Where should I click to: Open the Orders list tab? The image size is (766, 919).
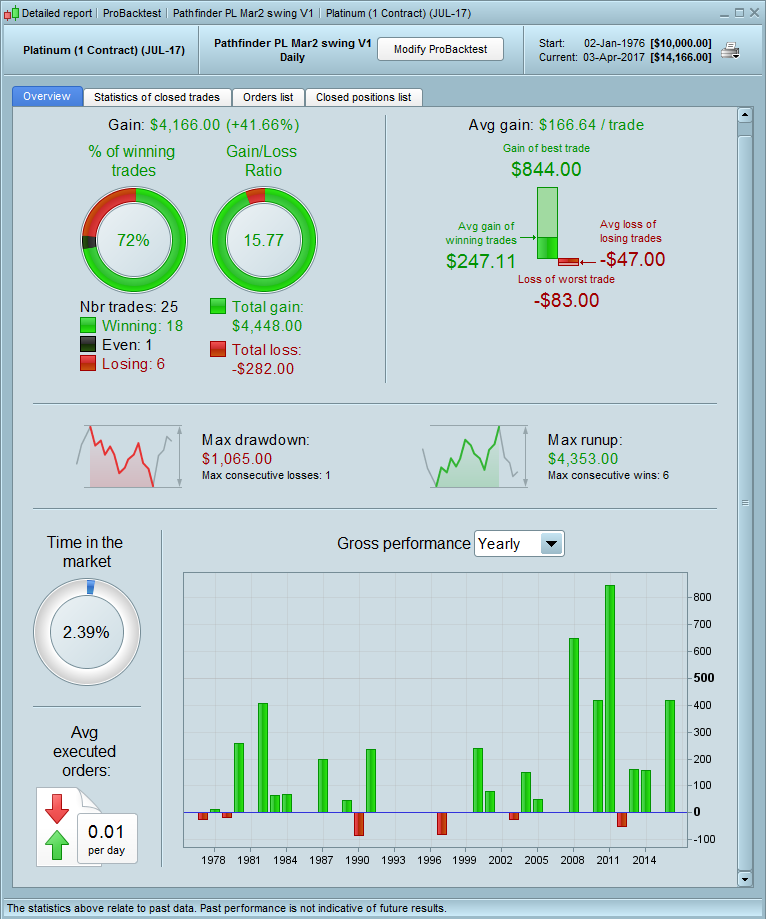[268, 97]
